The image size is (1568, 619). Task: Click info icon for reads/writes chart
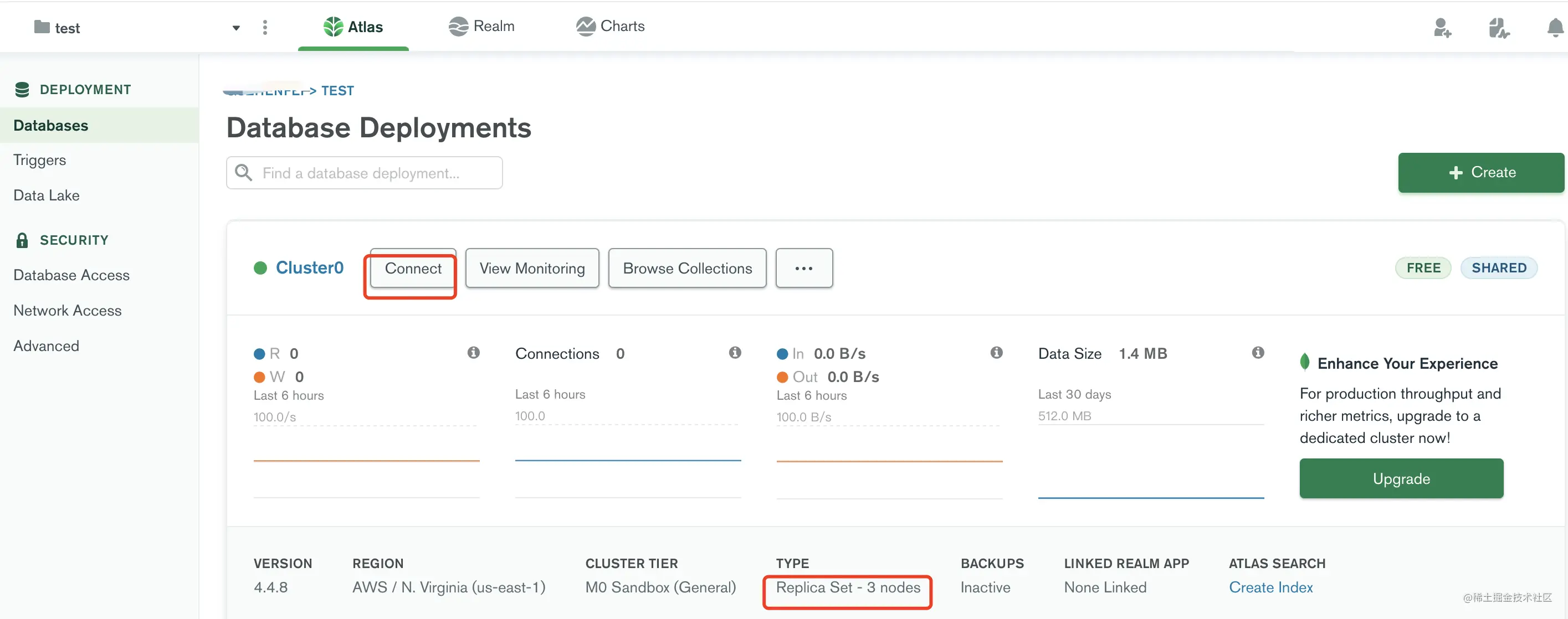[473, 353]
